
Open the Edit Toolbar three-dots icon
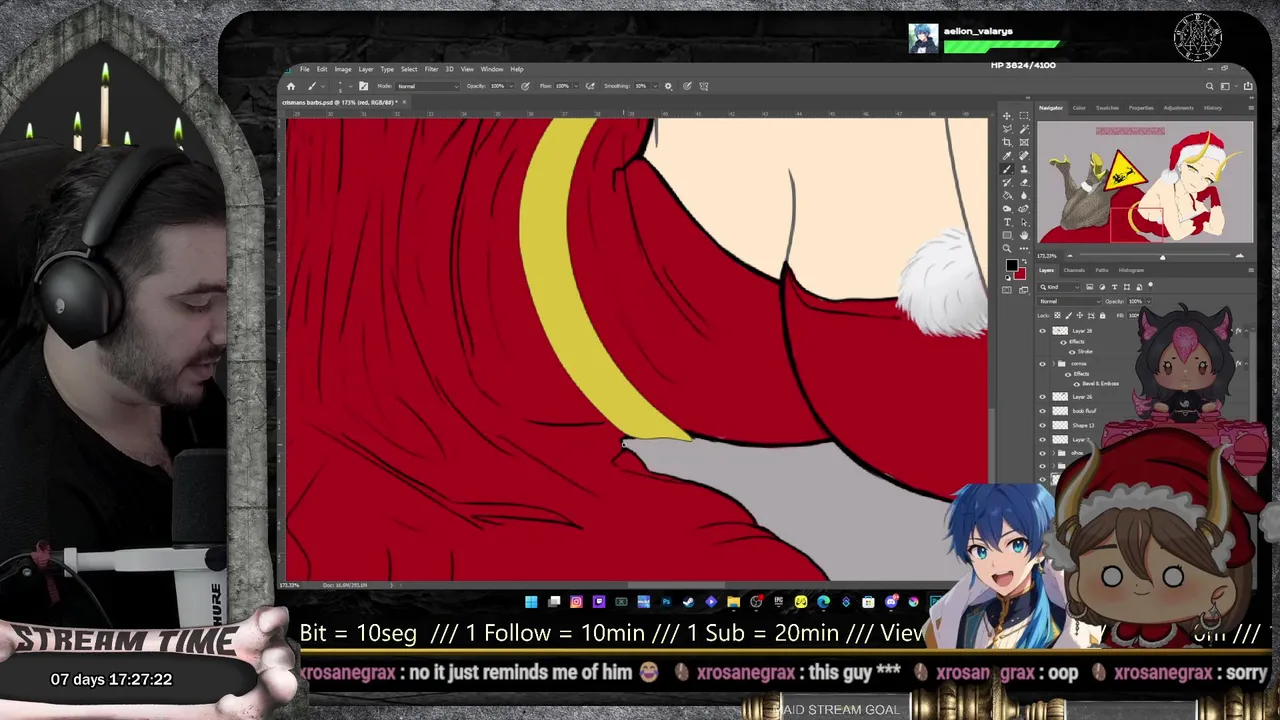click(1024, 248)
